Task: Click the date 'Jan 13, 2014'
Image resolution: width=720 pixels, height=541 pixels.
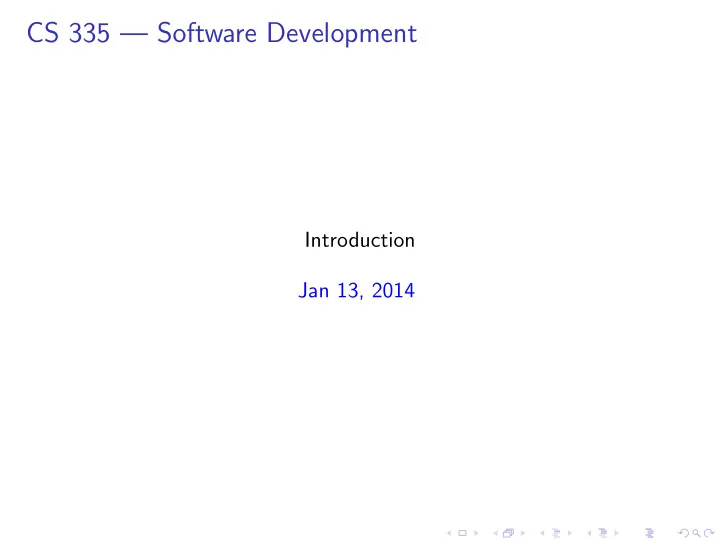Action: tap(356, 291)
